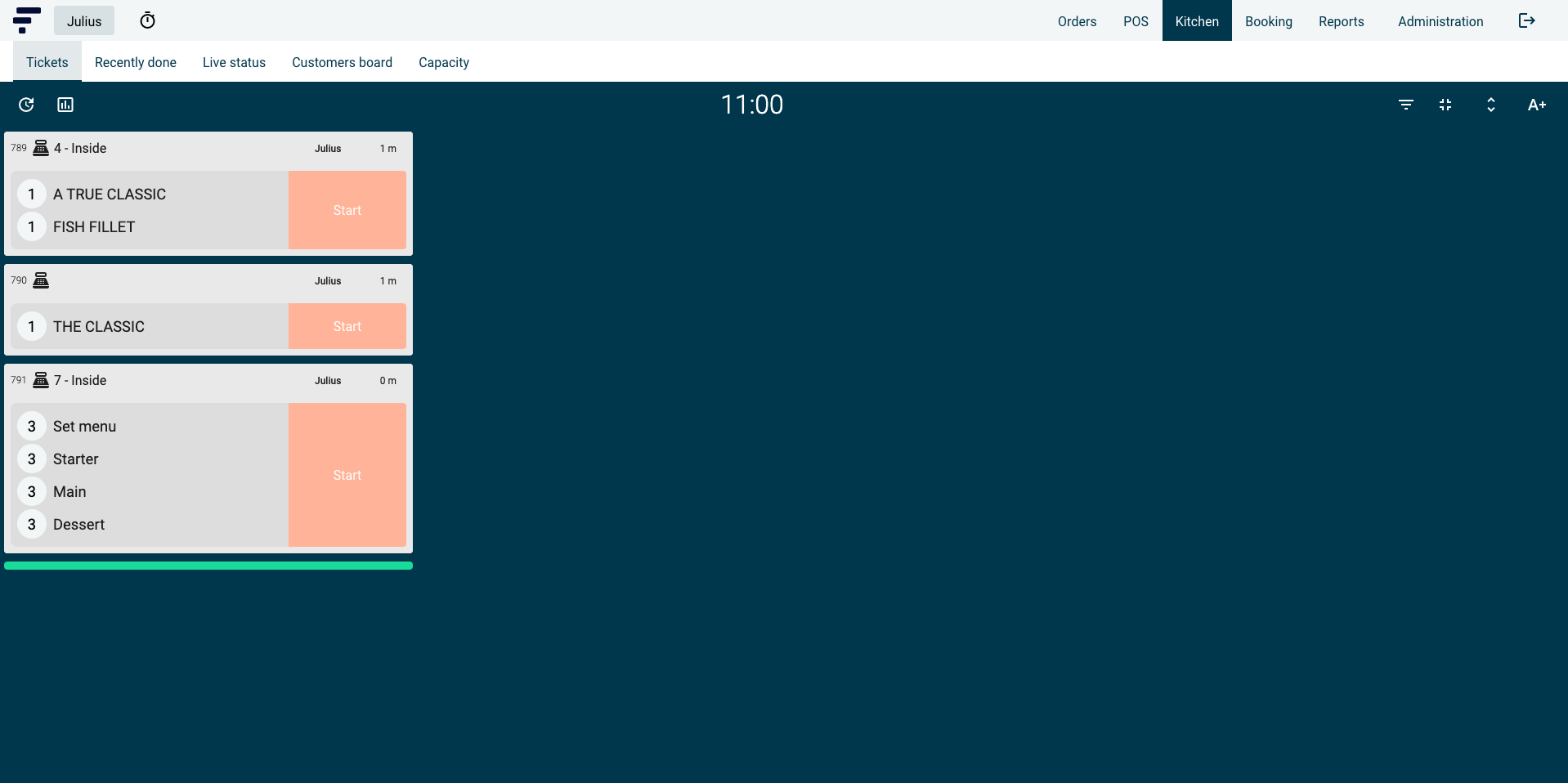Click the stopwatch timer icon beside Julius

[147, 20]
